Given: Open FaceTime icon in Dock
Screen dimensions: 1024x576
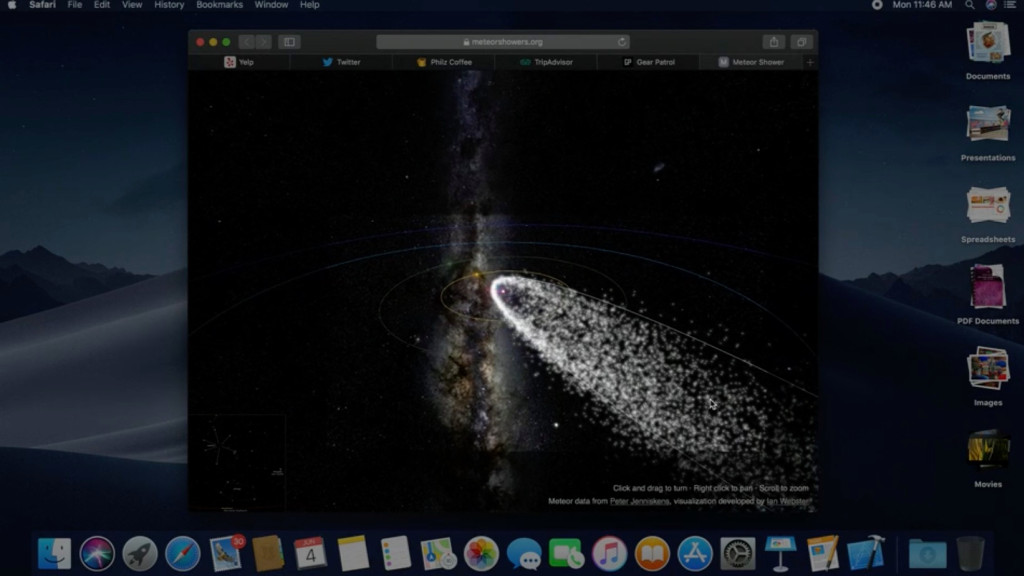Looking at the screenshot, I should pyautogui.click(x=566, y=553).
